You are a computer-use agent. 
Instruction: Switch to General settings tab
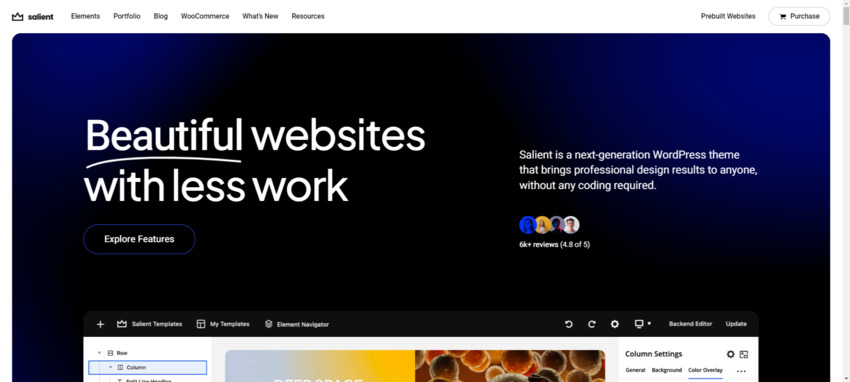[x=635, y=370]
